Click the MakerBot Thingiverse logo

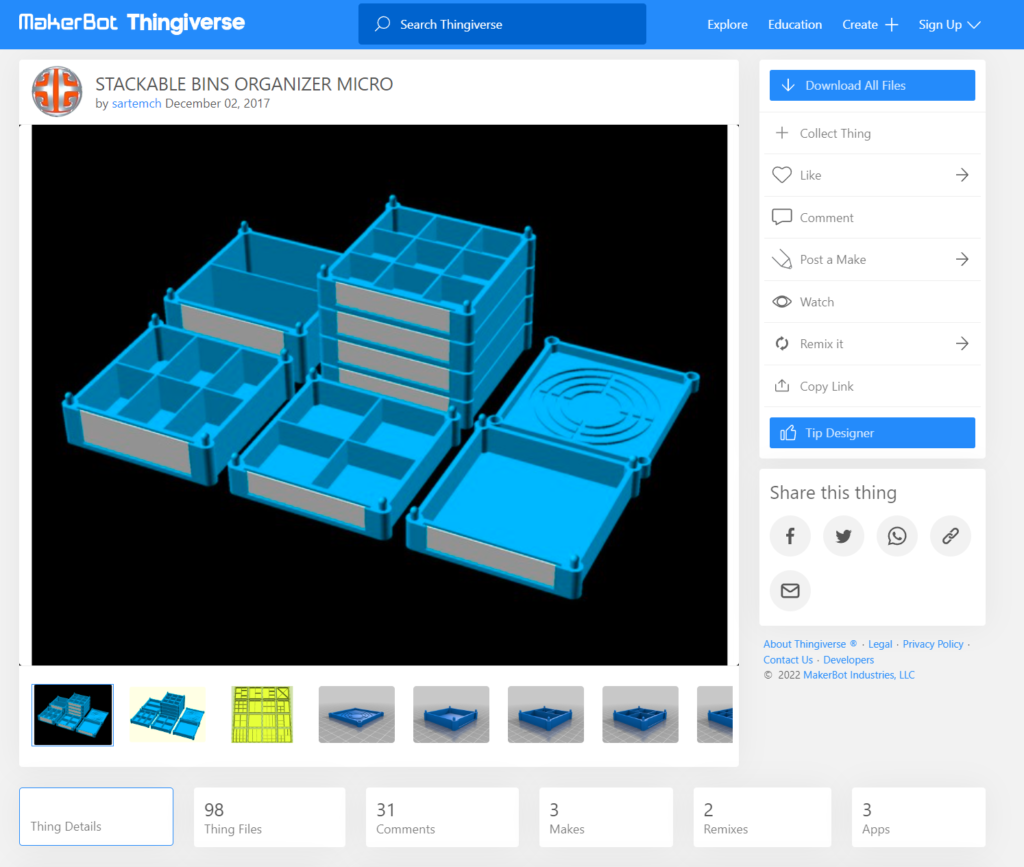pos(131,23)
